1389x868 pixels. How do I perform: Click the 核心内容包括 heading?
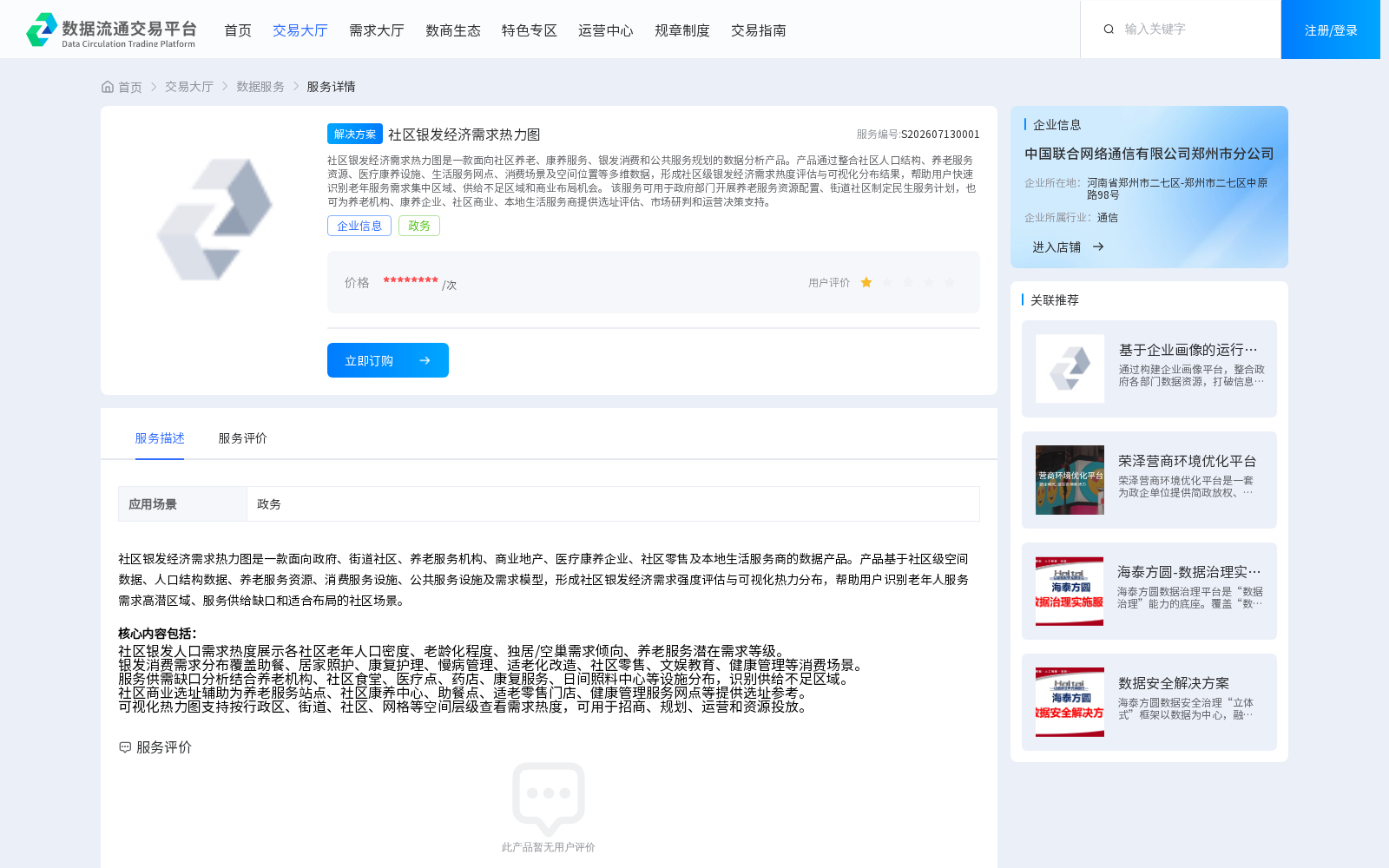tap(157, 634)
